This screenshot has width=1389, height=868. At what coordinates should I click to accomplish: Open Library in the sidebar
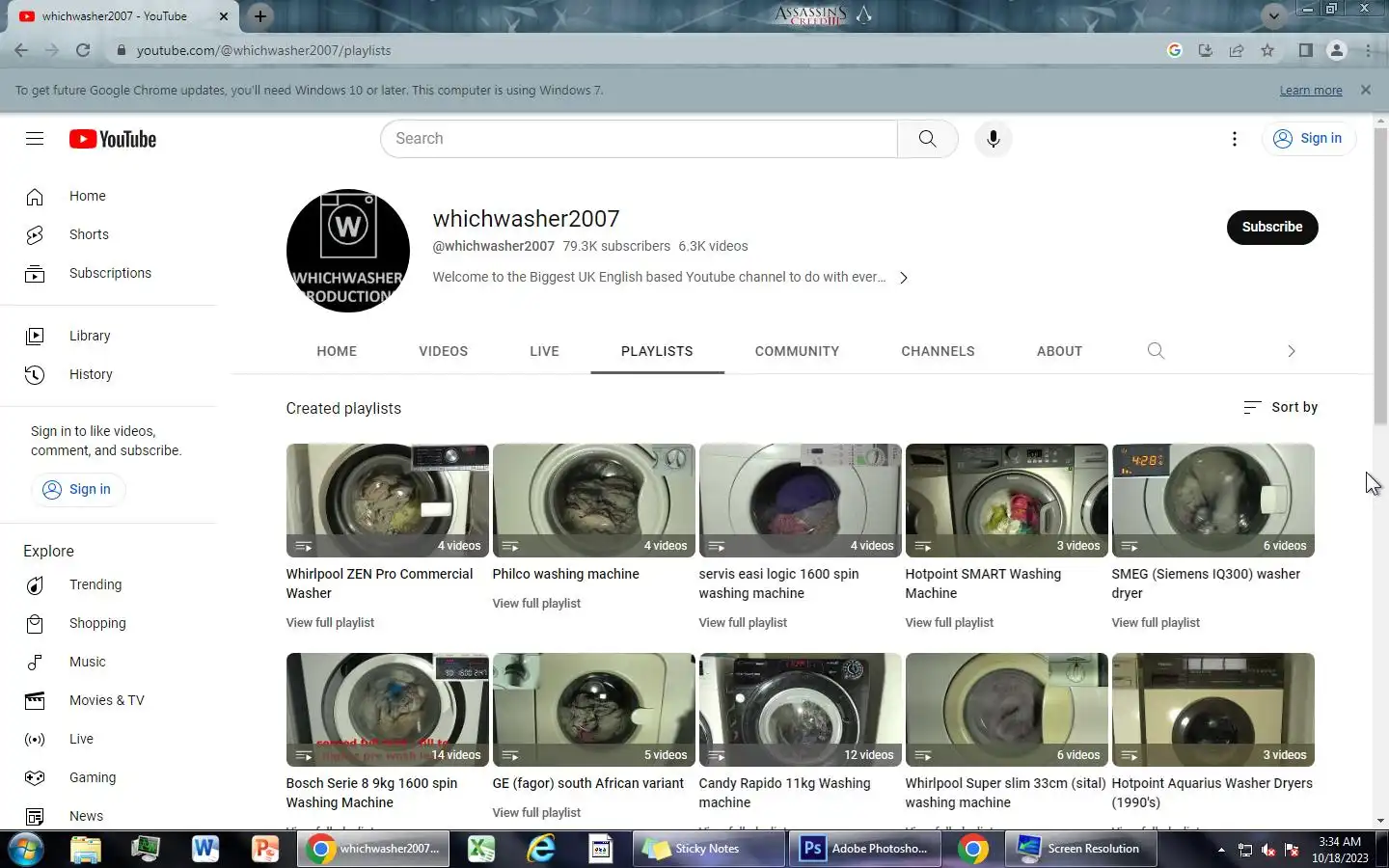[108, 336]
